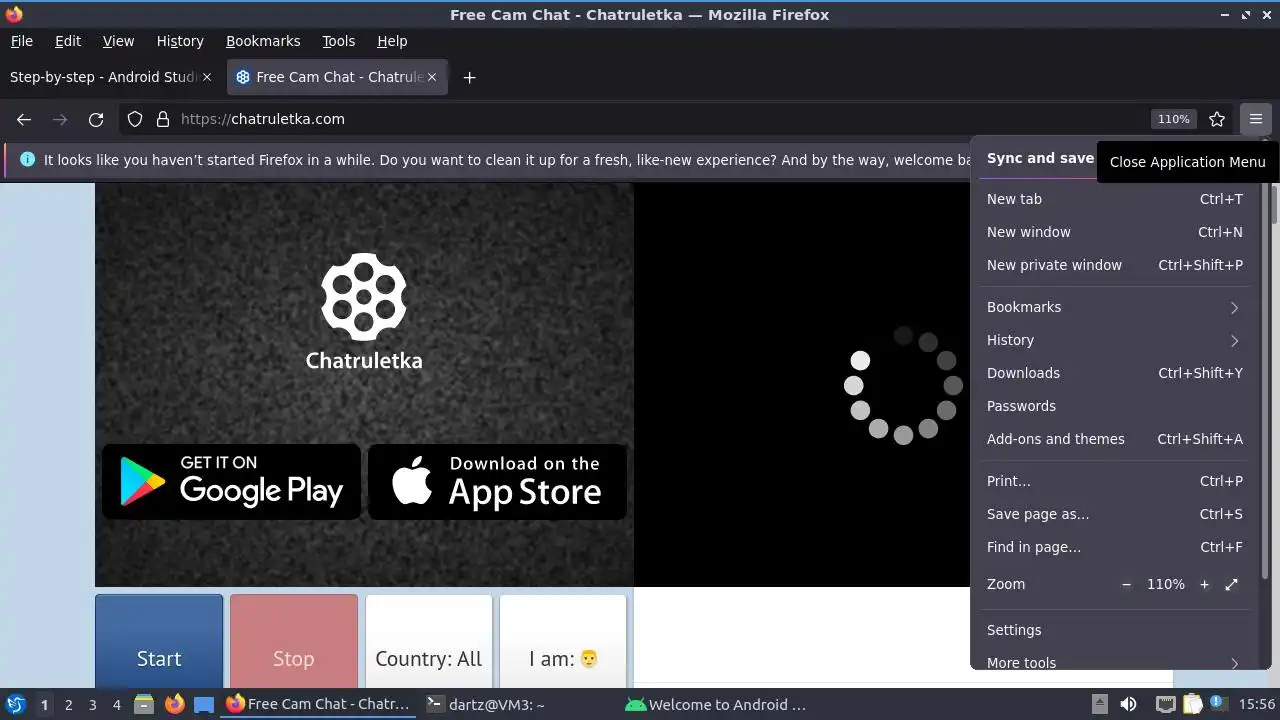
Task: Select Find in page...
Action: pyautogui.click(x=1114, y=547)
